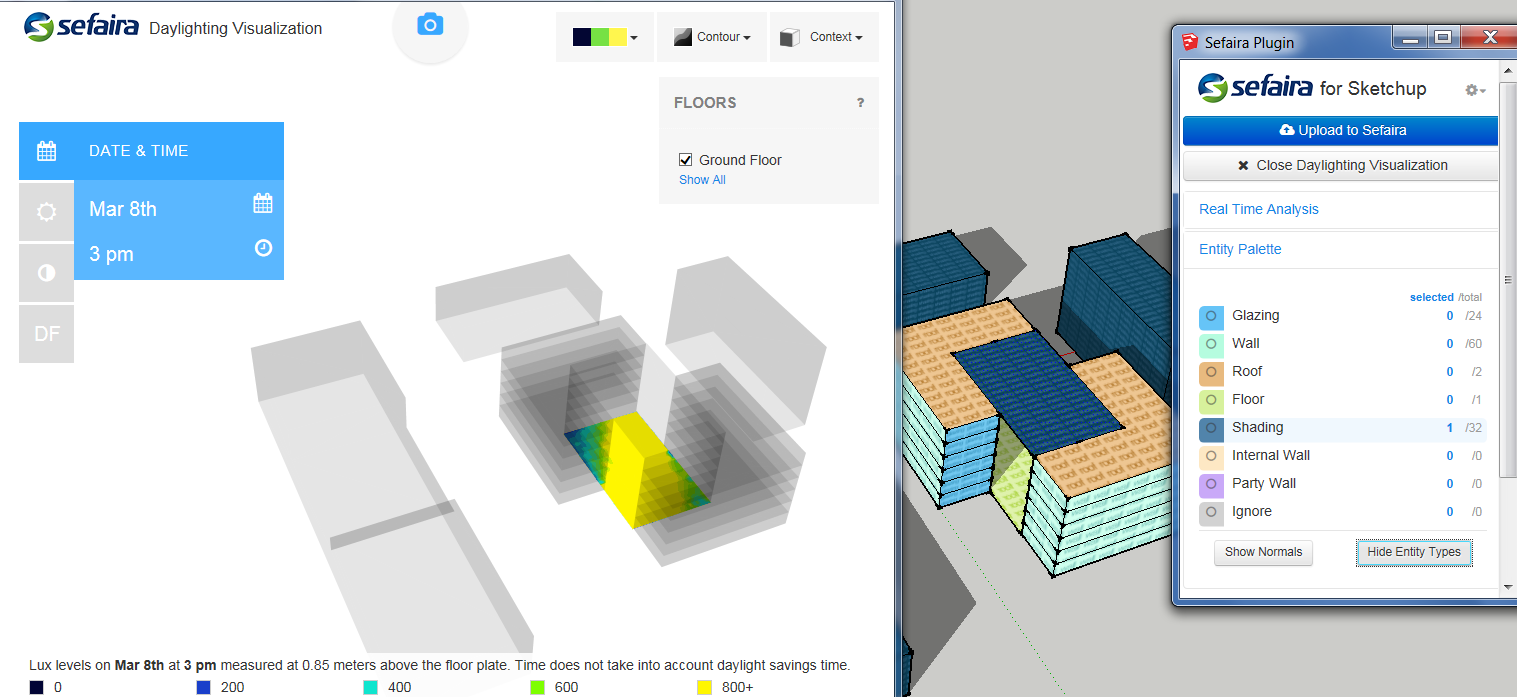Open the Floors help question mark
Image resolution: width=1517 pixels, height=697 pixels.
click(860, 103)
